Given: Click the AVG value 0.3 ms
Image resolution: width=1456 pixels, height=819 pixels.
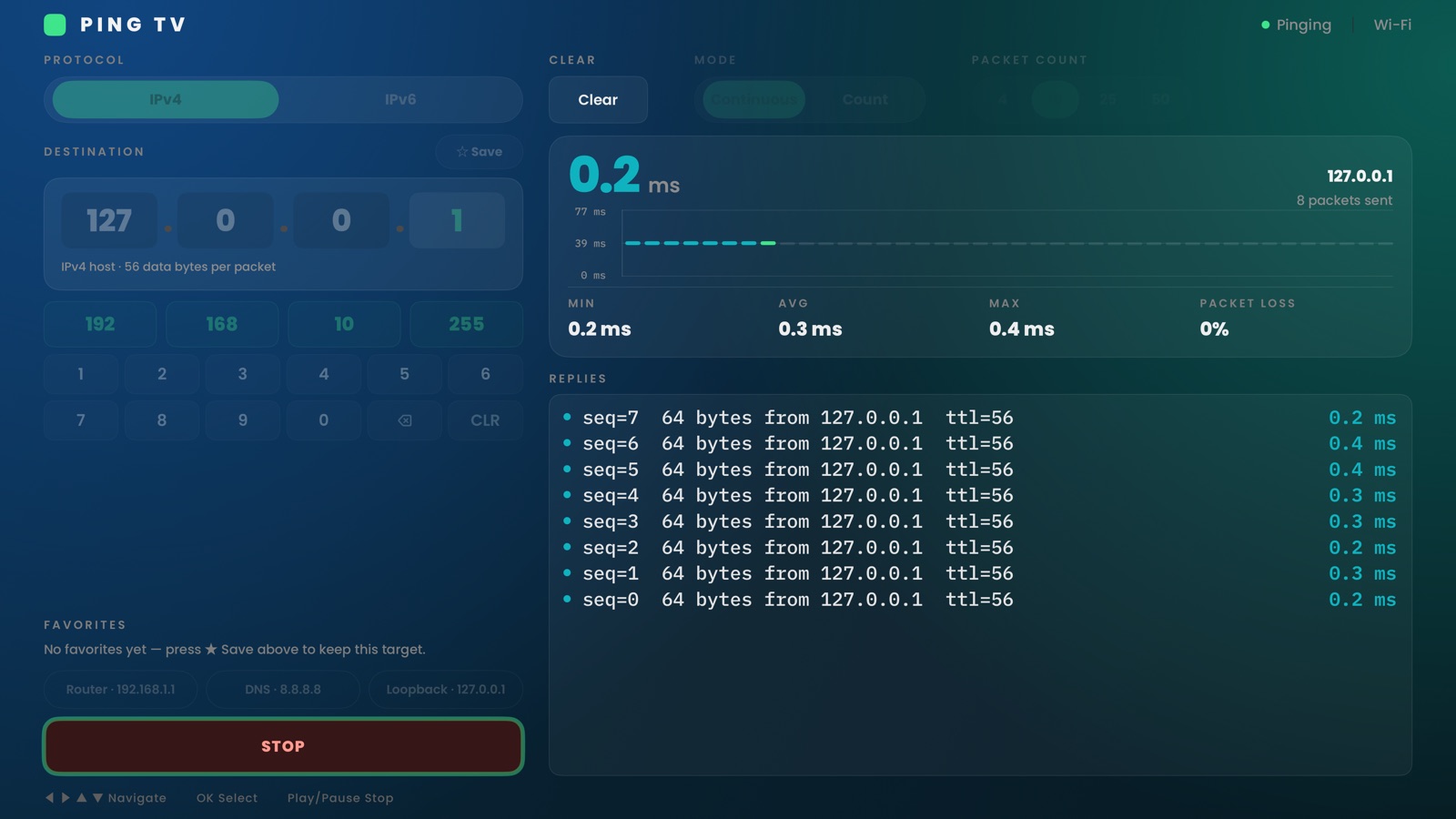Looking at the screenshot, I should [x=810, y=329].
